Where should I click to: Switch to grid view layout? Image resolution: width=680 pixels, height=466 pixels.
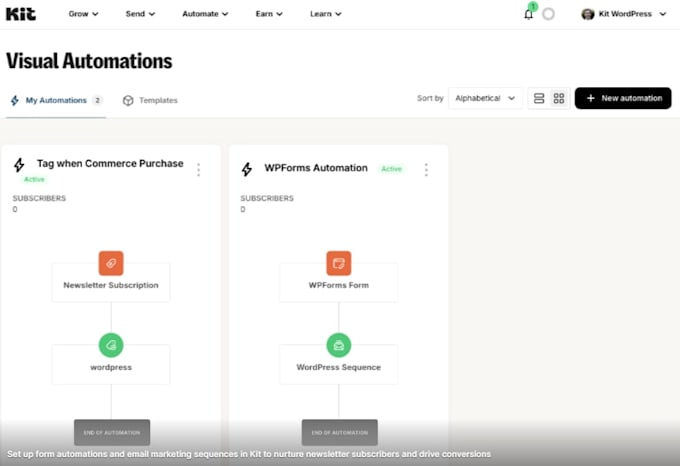coord(559,98)
